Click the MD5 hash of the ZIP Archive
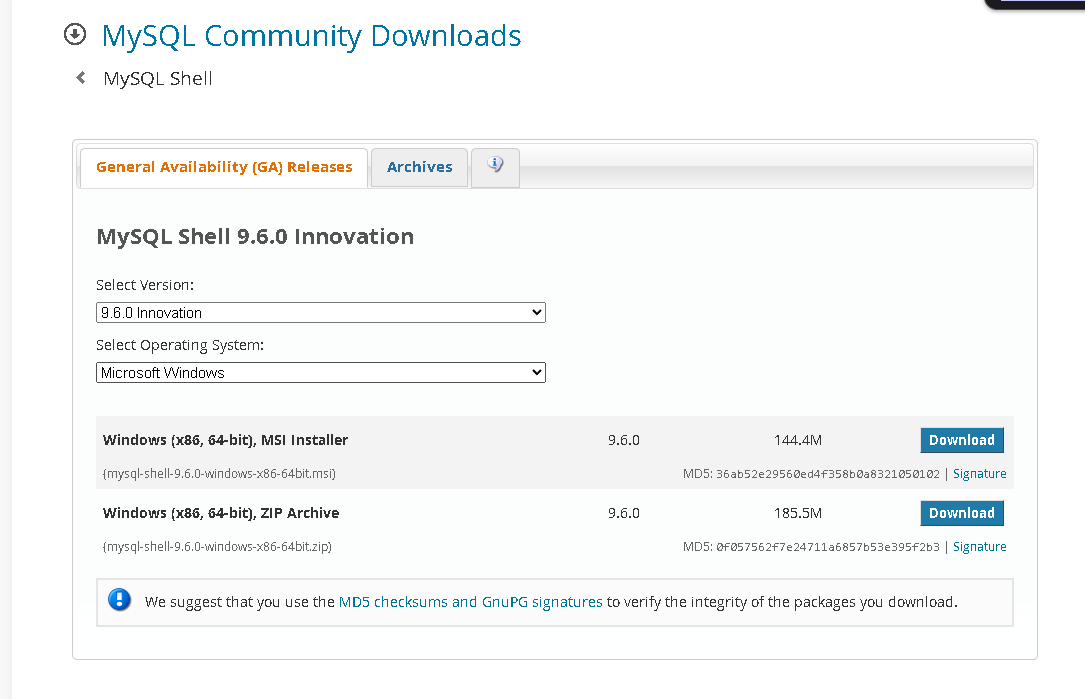This screenshot has width=1085, height=699. pos(828,547)
